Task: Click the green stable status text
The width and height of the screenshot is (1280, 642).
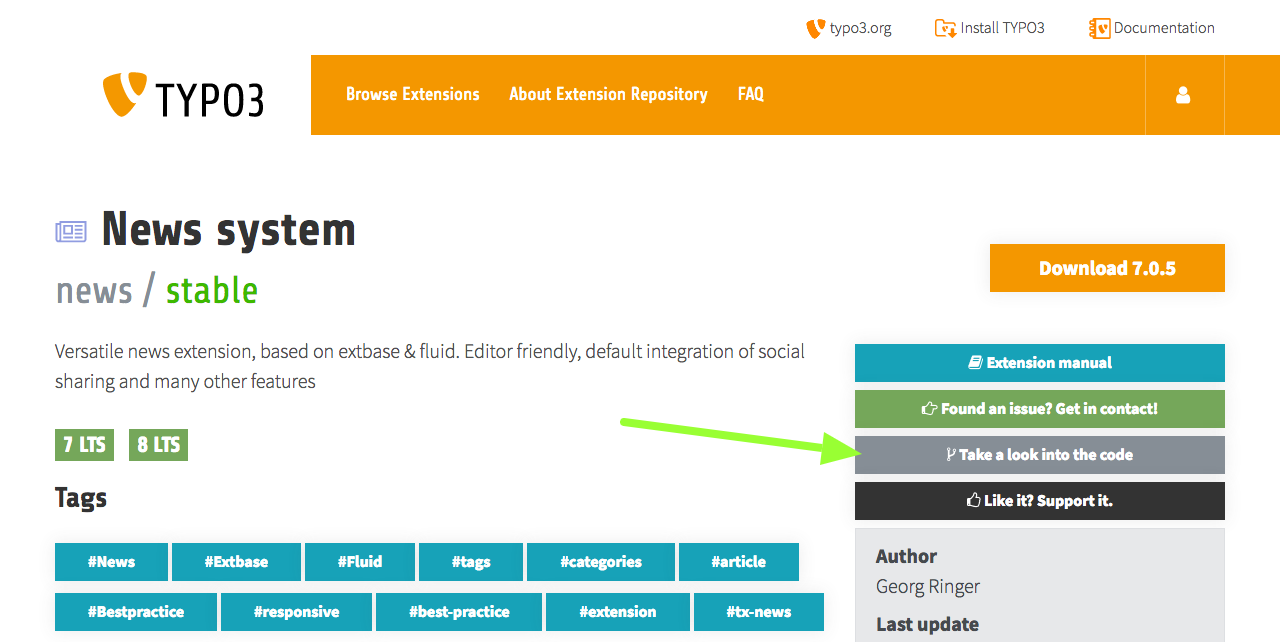Action: [212, 291]
